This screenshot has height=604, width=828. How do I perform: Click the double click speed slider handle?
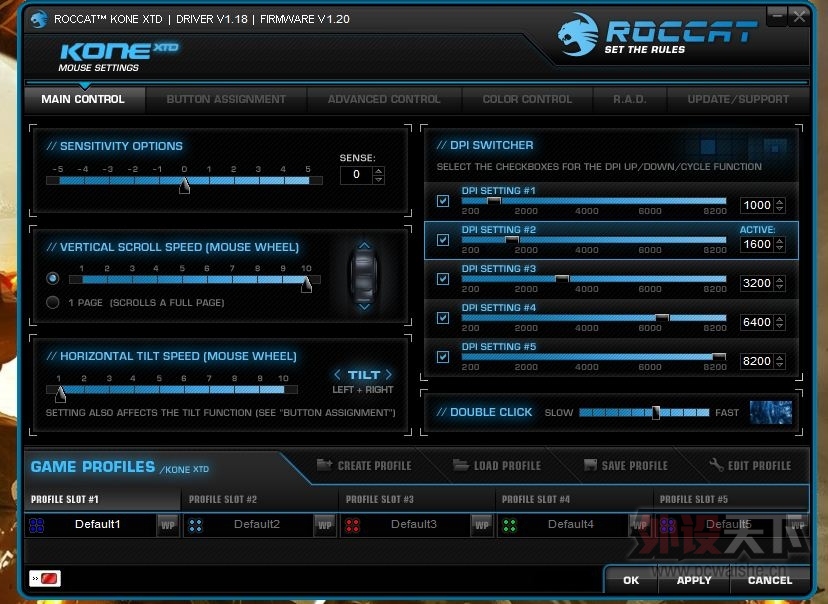[x=656, y=412]
